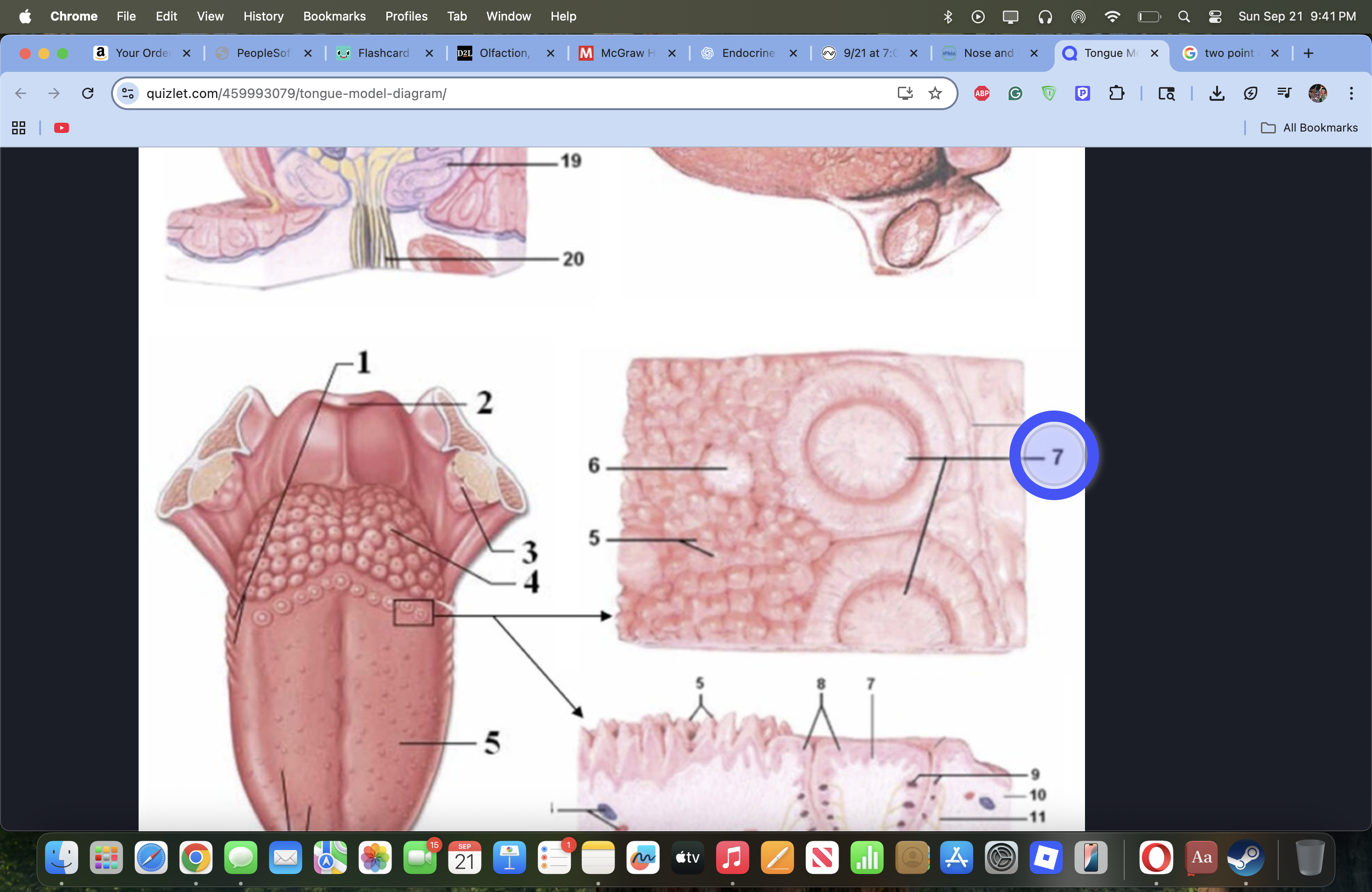Screen dimensions: 1372x892
Task: Close the Tongue Model tab
Action: click(1154, 53)
